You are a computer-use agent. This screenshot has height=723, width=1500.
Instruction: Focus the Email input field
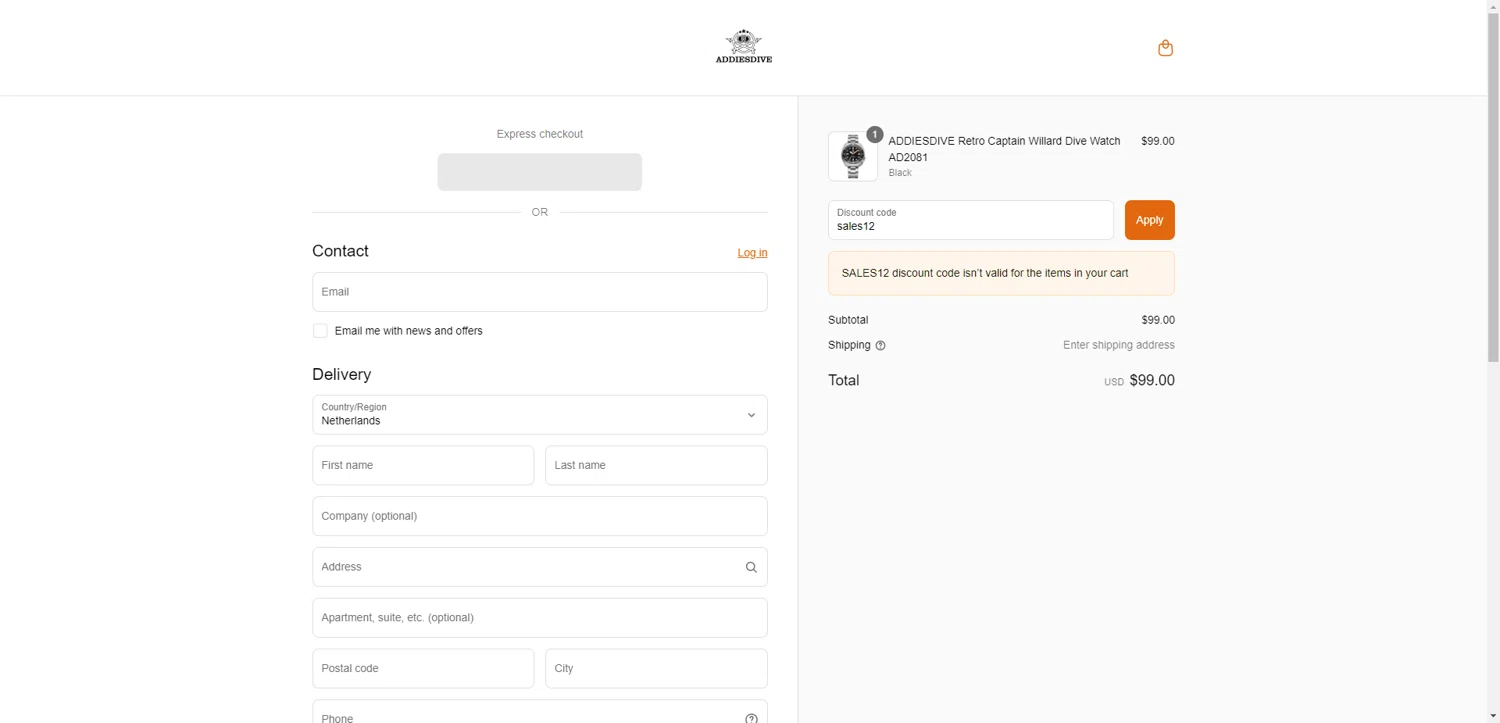pyautogui.click(x=540, y=292)
